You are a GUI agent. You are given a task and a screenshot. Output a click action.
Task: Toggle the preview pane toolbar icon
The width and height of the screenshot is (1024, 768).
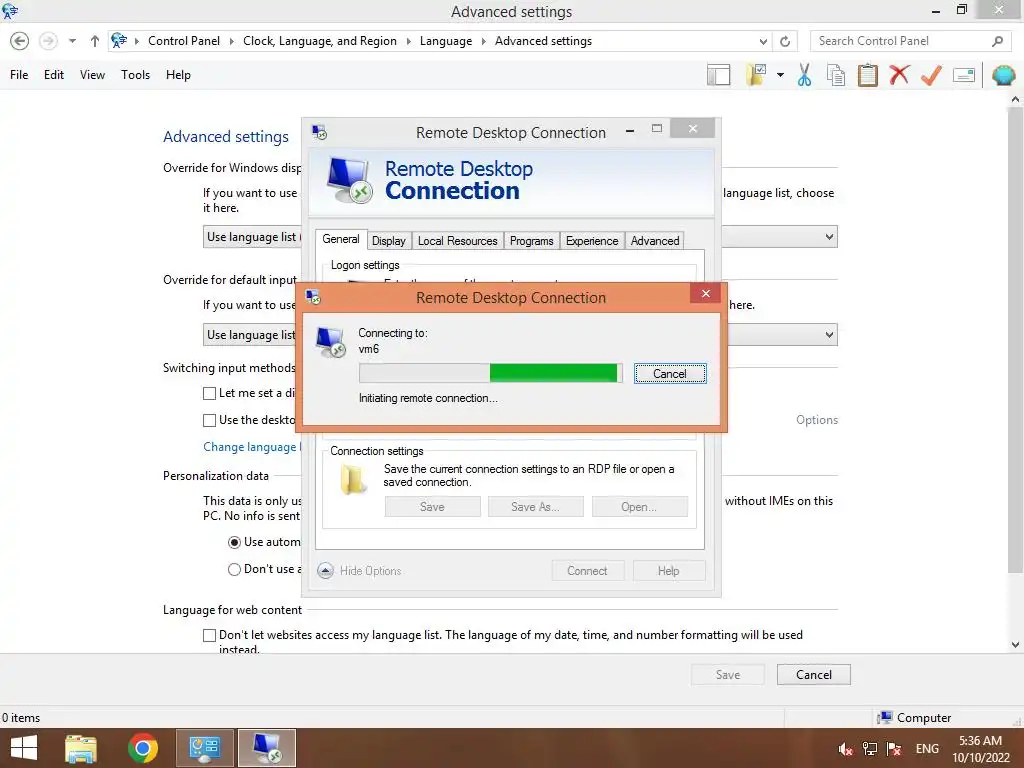click(x=718, y=75)
